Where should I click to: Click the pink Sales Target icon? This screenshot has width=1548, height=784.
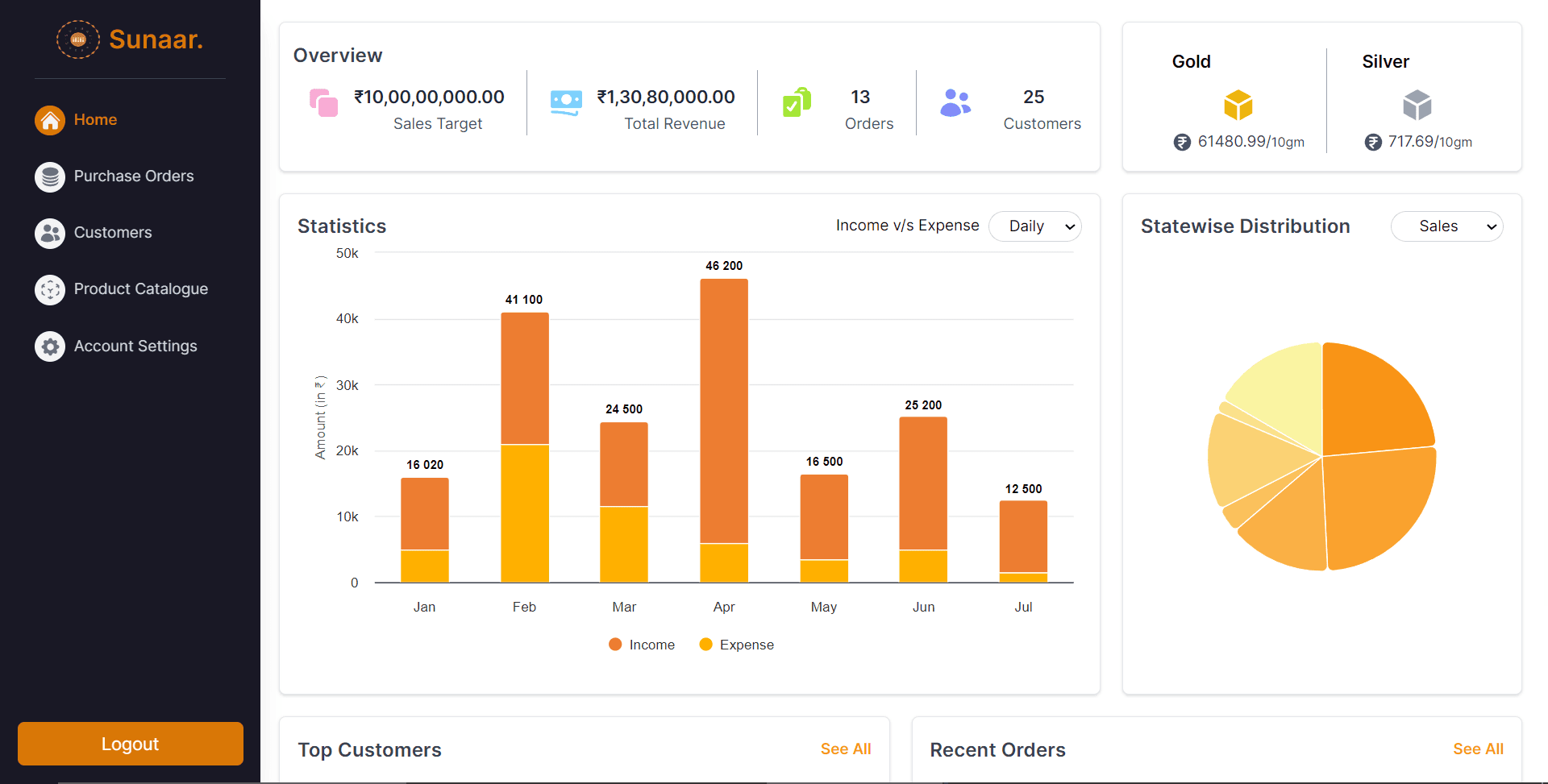(x=324, y=102)
